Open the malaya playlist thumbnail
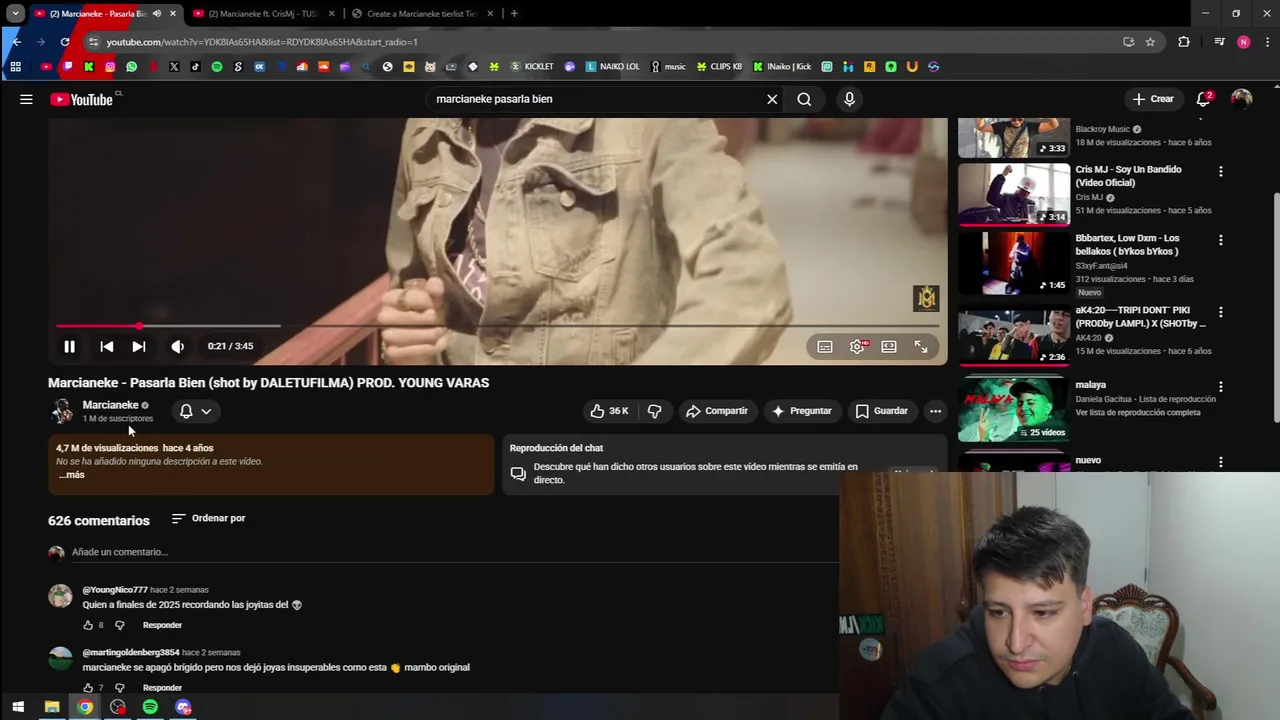Screen dimensions: 1280x720 coord(1014,408)
